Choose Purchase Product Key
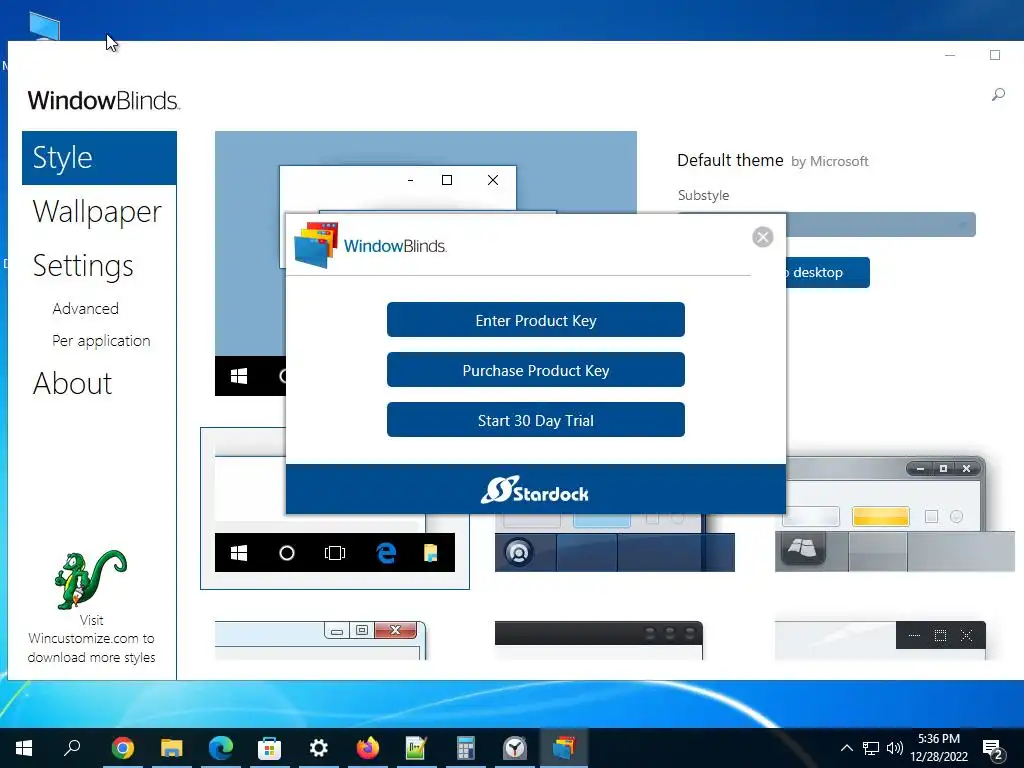This screenshot has height=768, width=1024. point(536,370)
